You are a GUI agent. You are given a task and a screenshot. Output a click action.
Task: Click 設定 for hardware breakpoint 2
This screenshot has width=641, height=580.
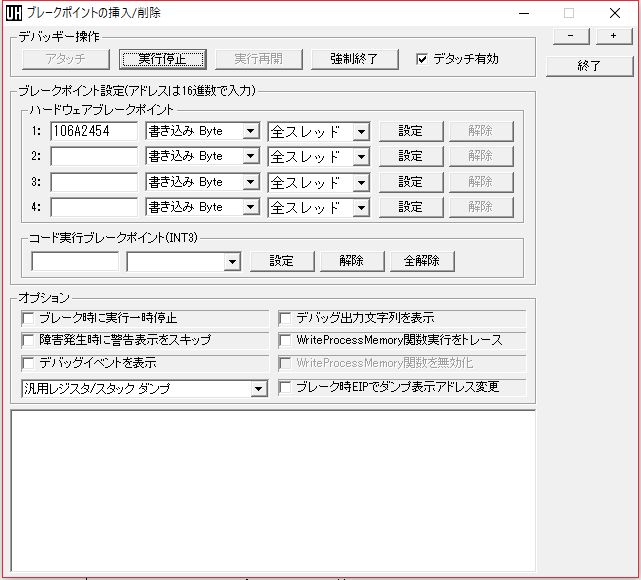[411, 157]
